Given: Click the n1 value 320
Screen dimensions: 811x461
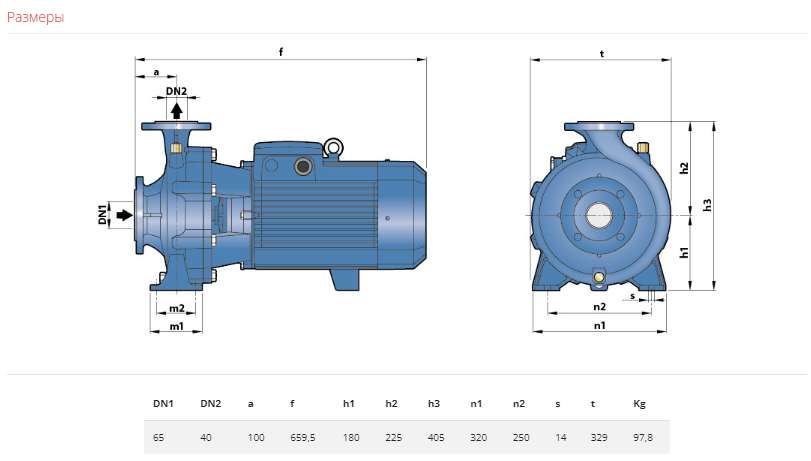Looking at the screenshot, I should 478,438.
